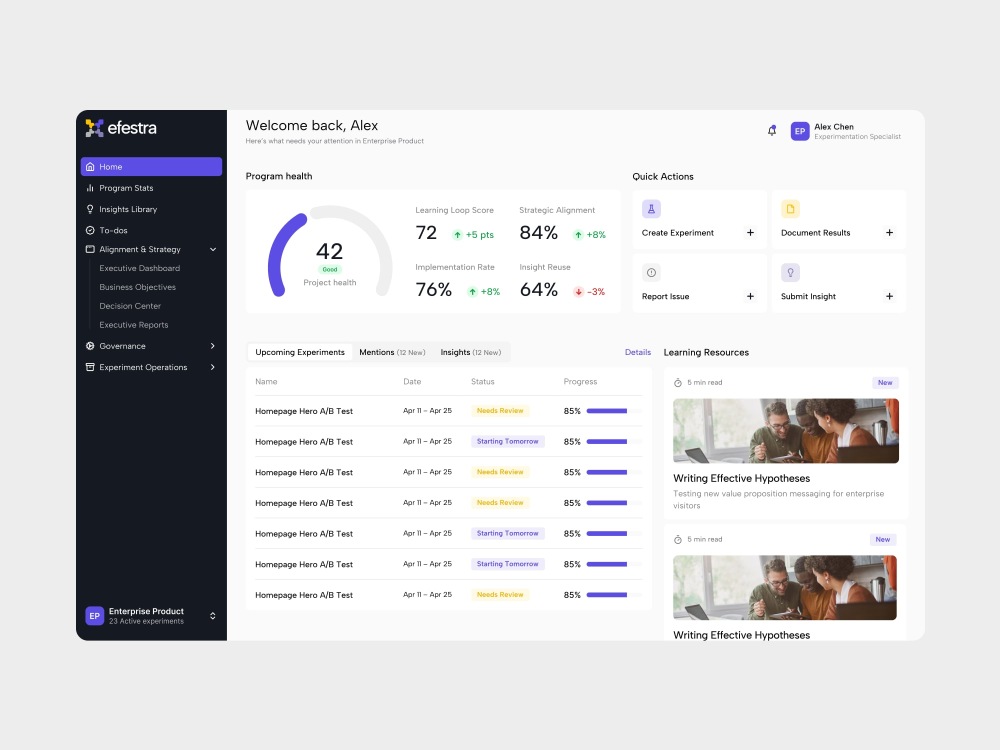Open Program Stats in the sidebar
1000x750 pixels.
tap(151, 188)
